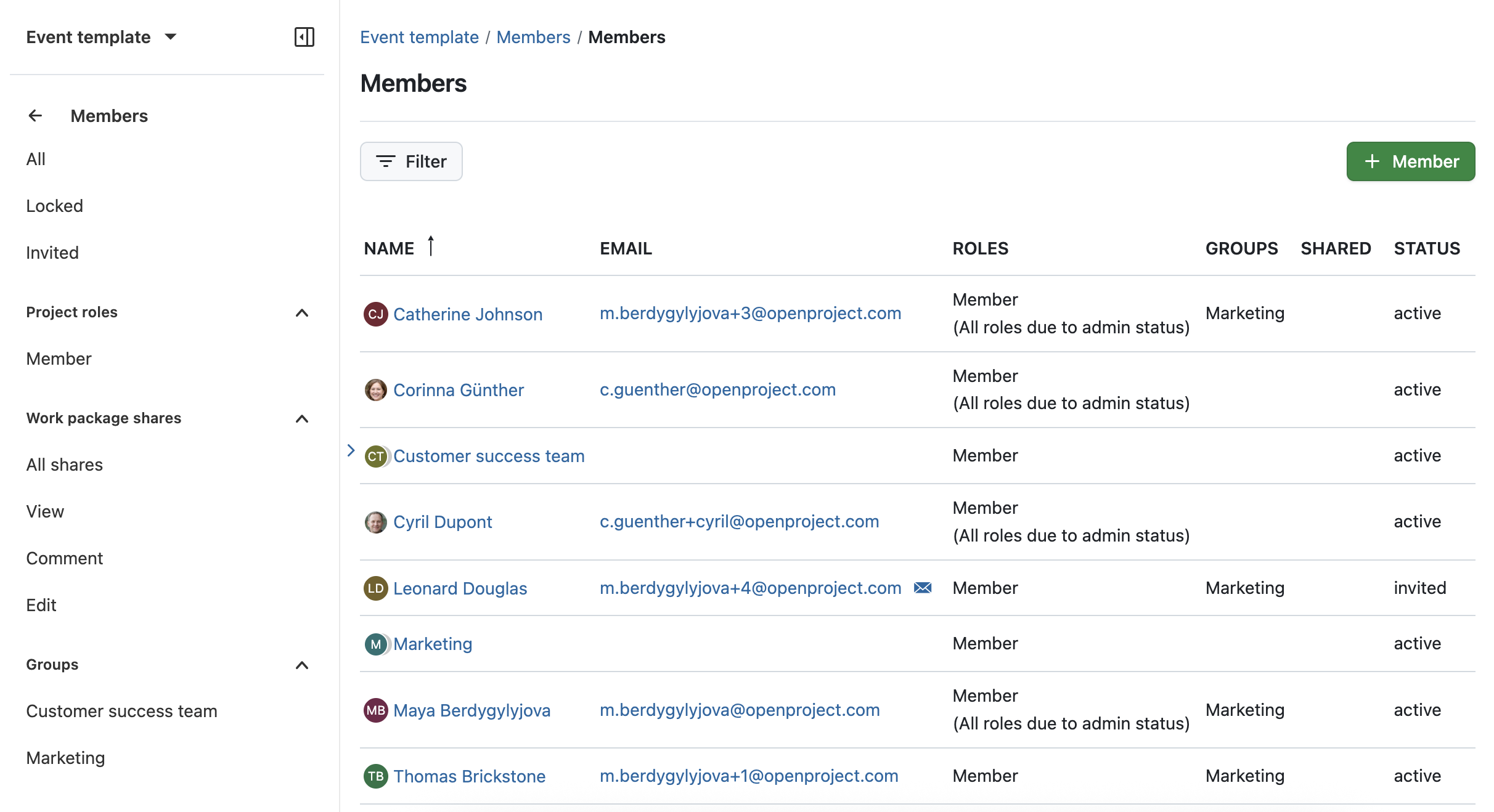Expand the Customer success team member row

(351, 450)
